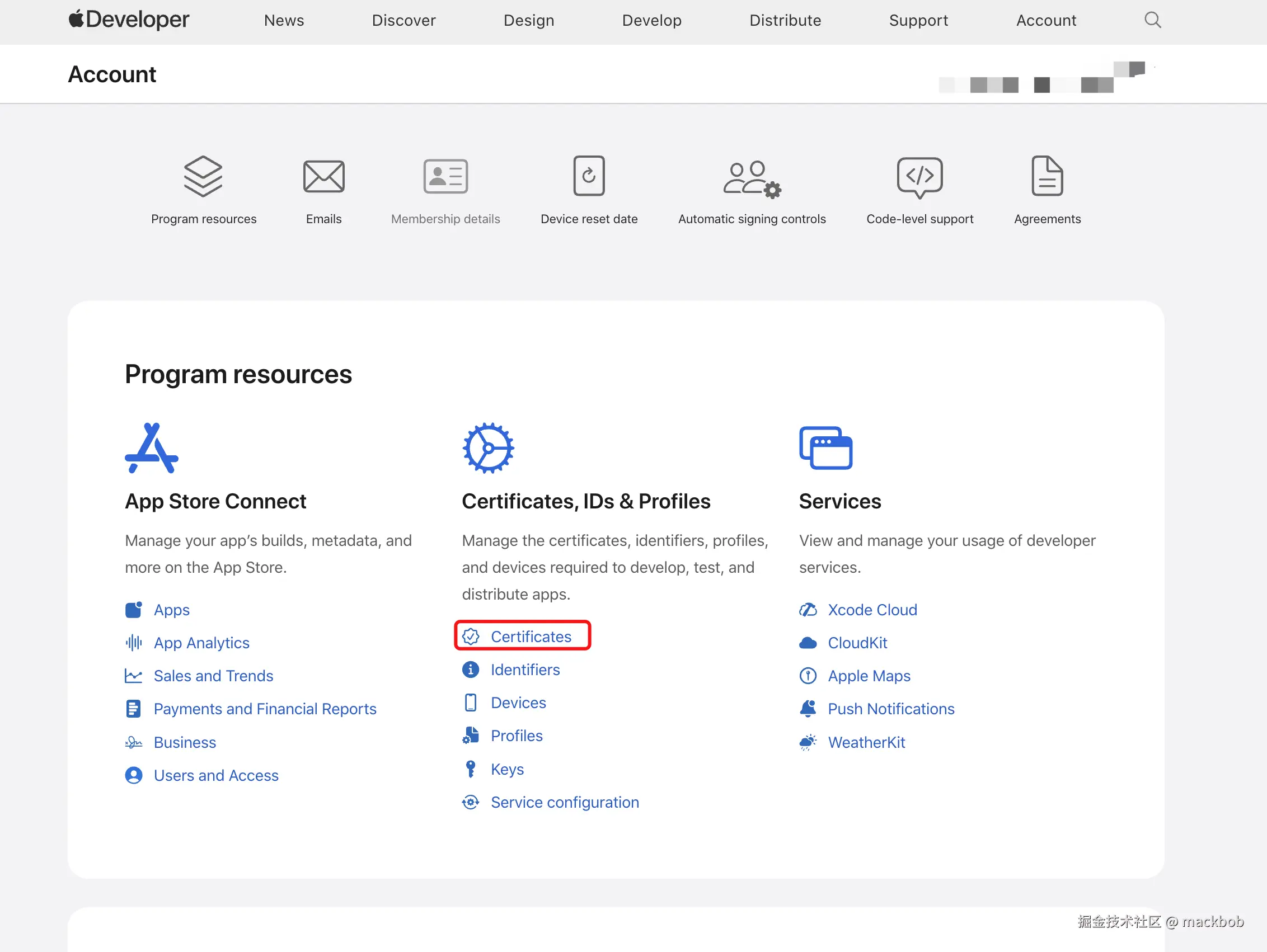The height and width of the screenshot is (952, 1267).
Task: Click the Service configuration icon
Action: point(471,803)
